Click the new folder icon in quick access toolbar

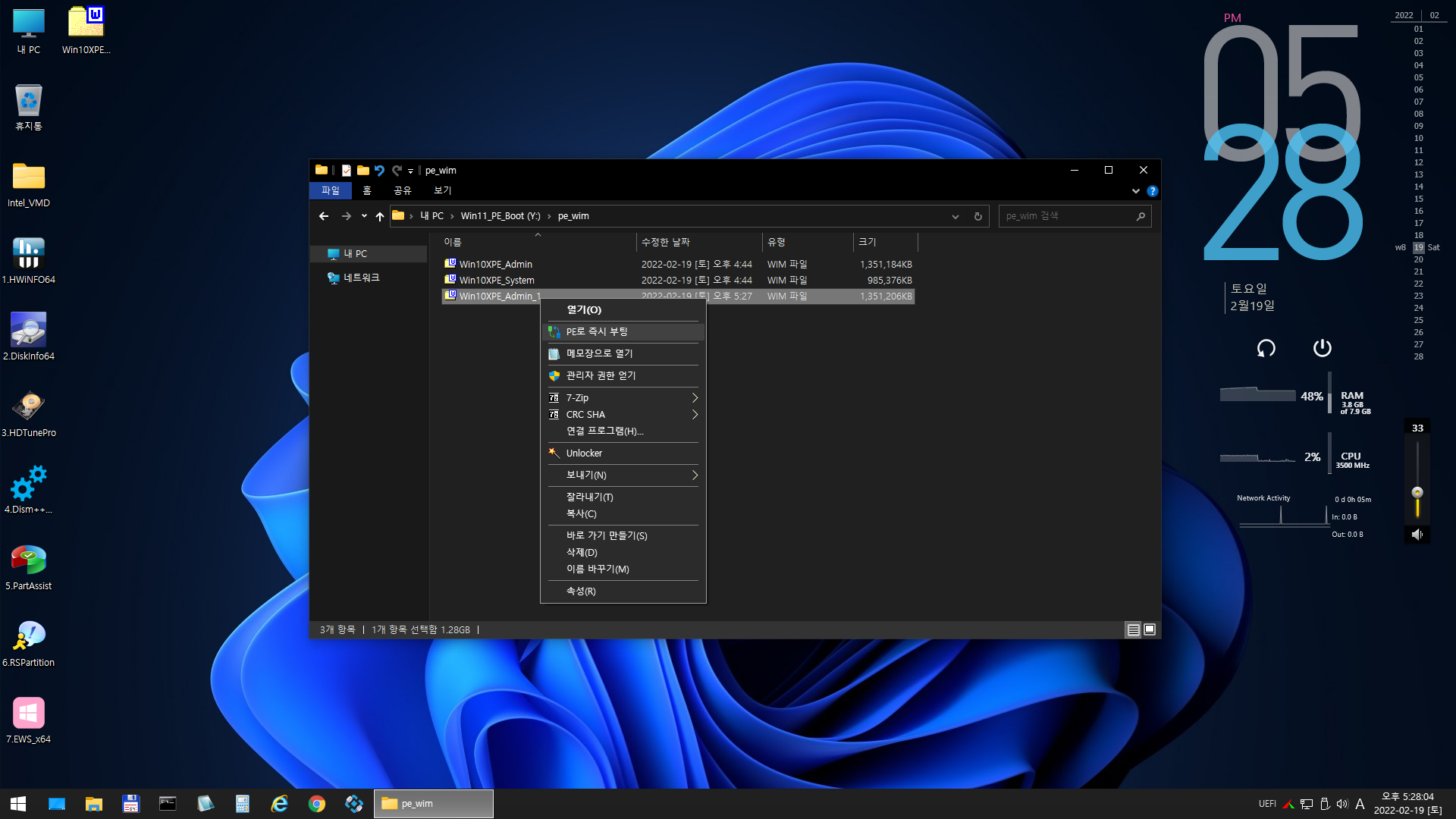(x=363, y=171)
